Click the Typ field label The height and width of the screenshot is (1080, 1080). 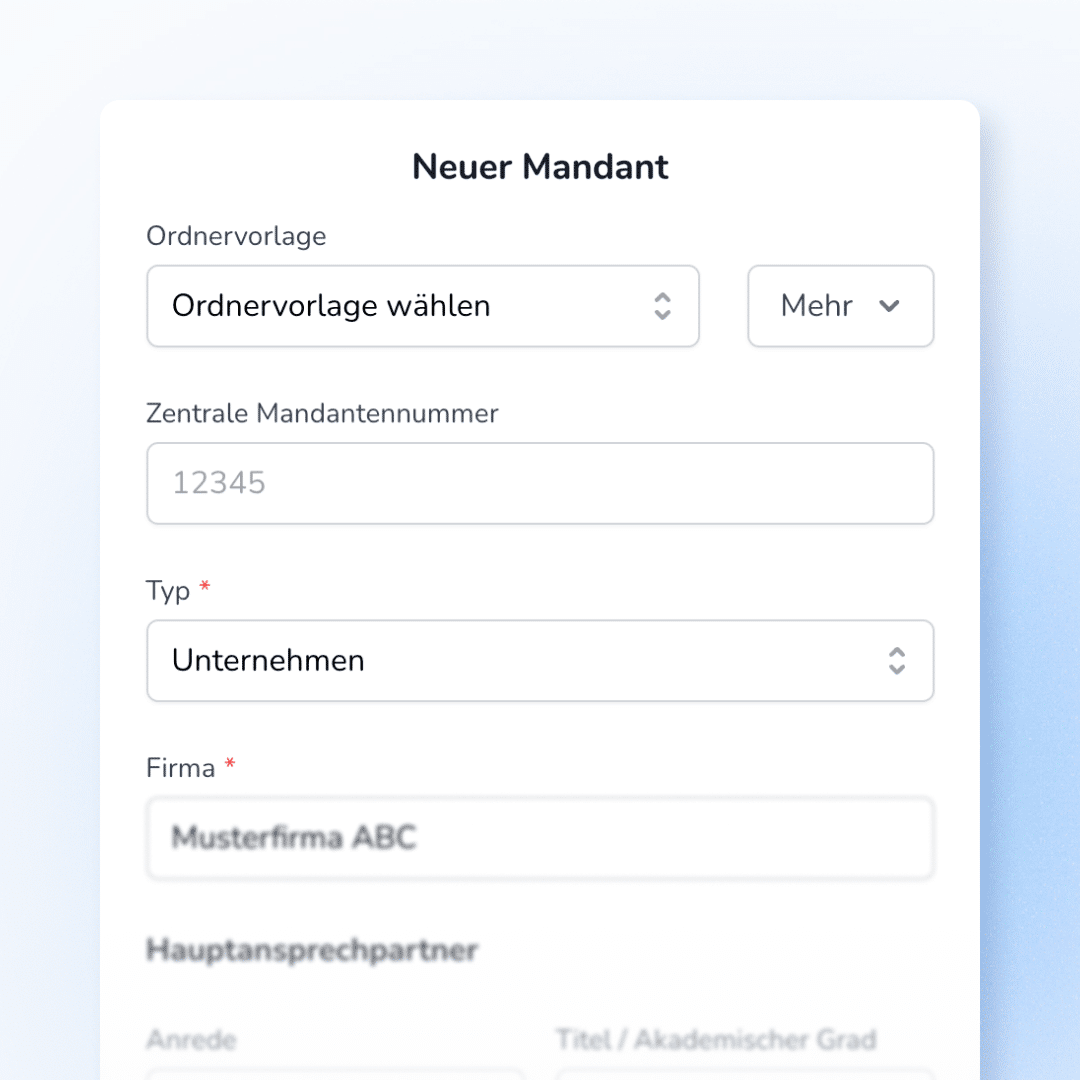pyautogui.click(x=168, y=591)
